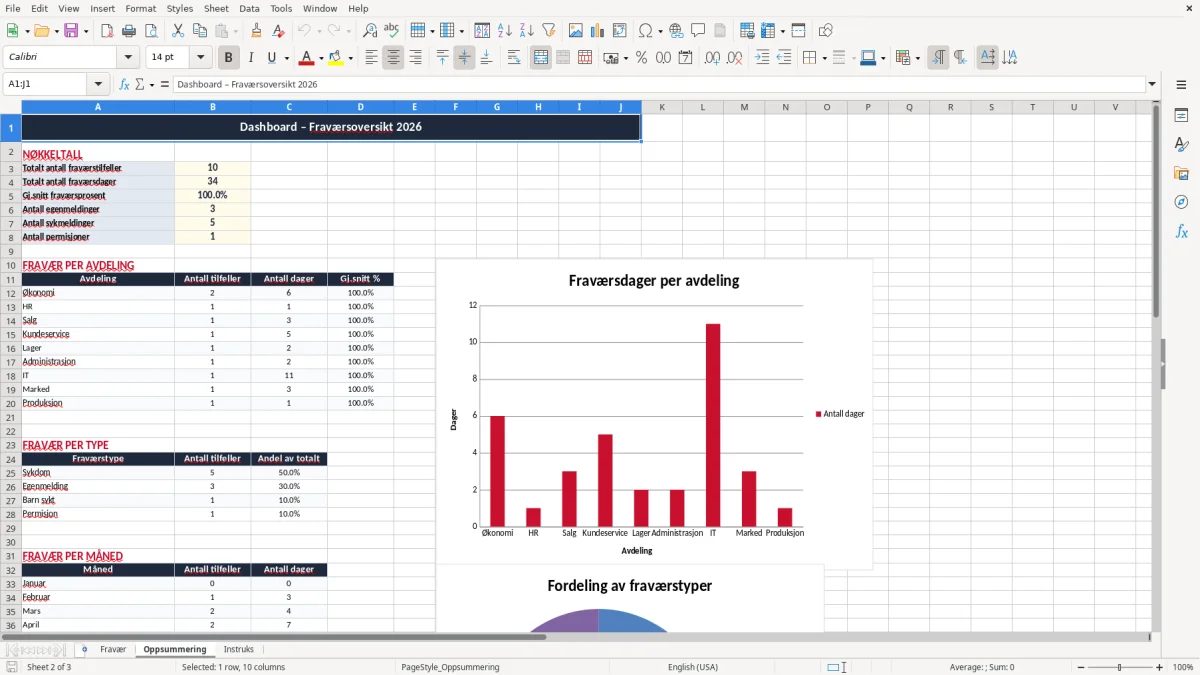Toggle Left-to-Right text direction
The height and width of the screenshot is (675, 1200).
click(x=938, y=58)
